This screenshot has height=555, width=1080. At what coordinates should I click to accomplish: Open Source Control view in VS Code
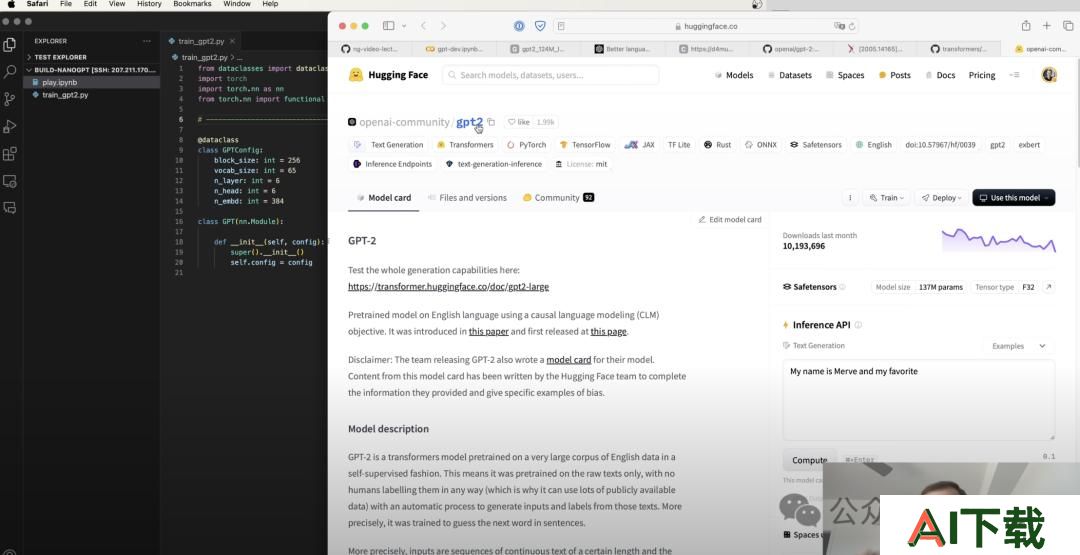coord(10,99)
